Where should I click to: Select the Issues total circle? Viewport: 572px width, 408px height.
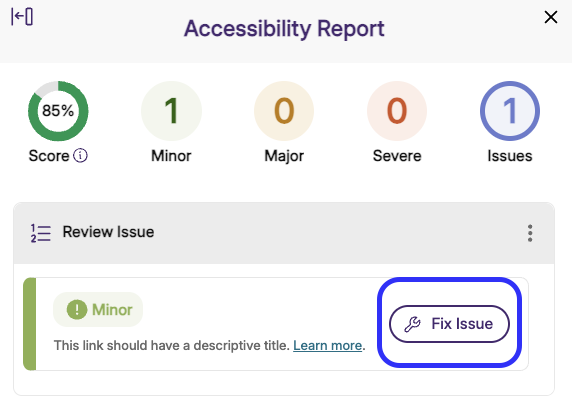pos(510,111)
